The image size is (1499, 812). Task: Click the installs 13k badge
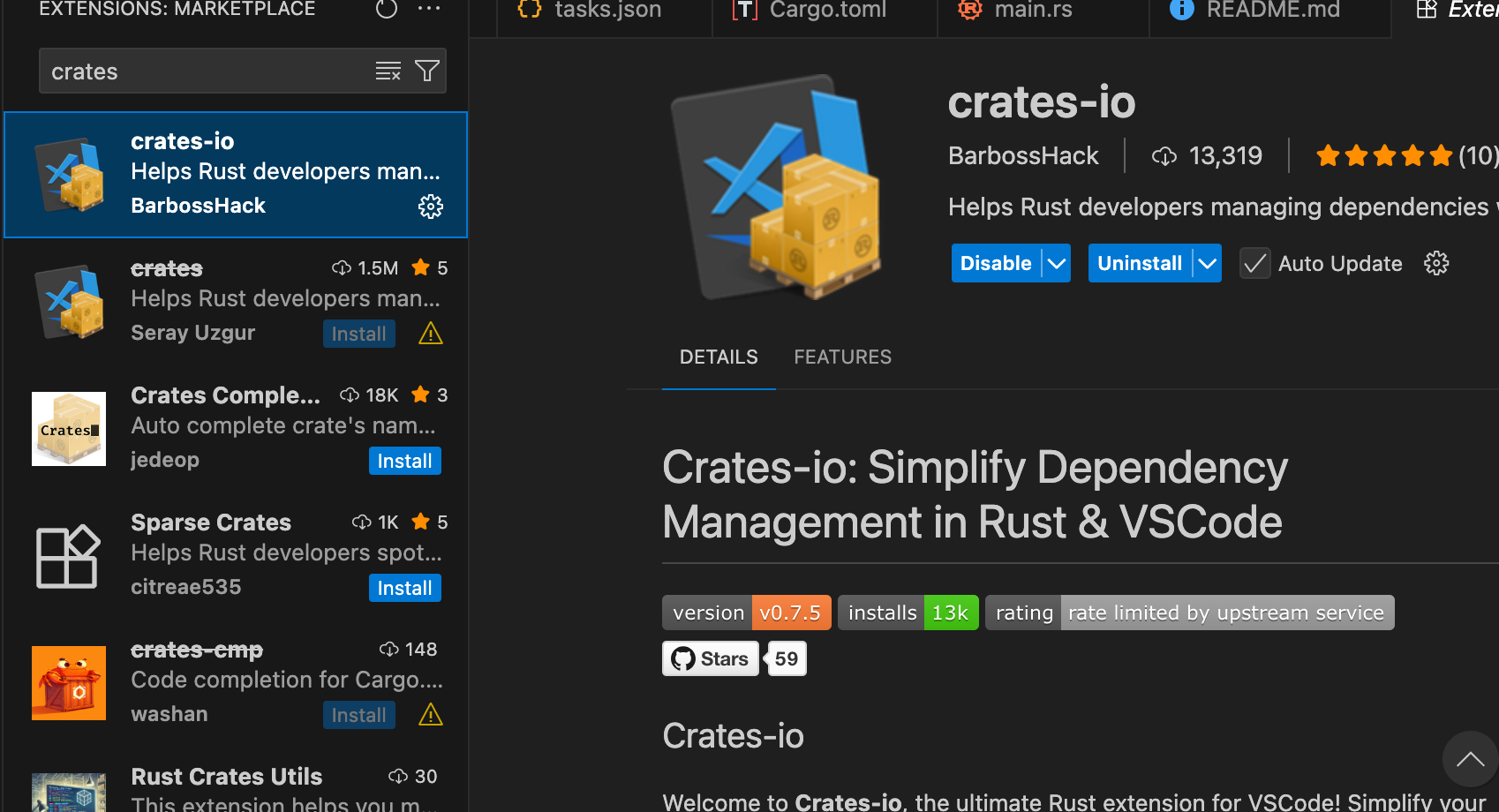[908, 613]
